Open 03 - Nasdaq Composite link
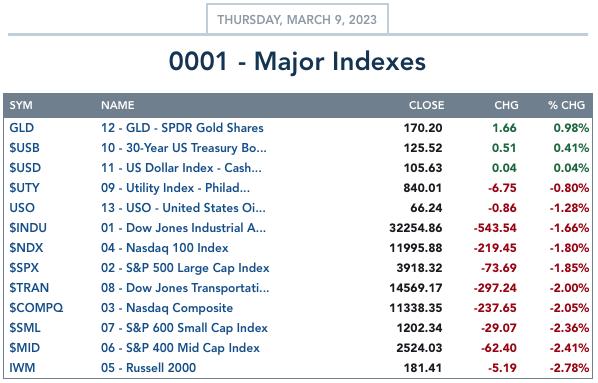Image resolution: width=598 pixels, height=383 pixels. pos(167,308)
